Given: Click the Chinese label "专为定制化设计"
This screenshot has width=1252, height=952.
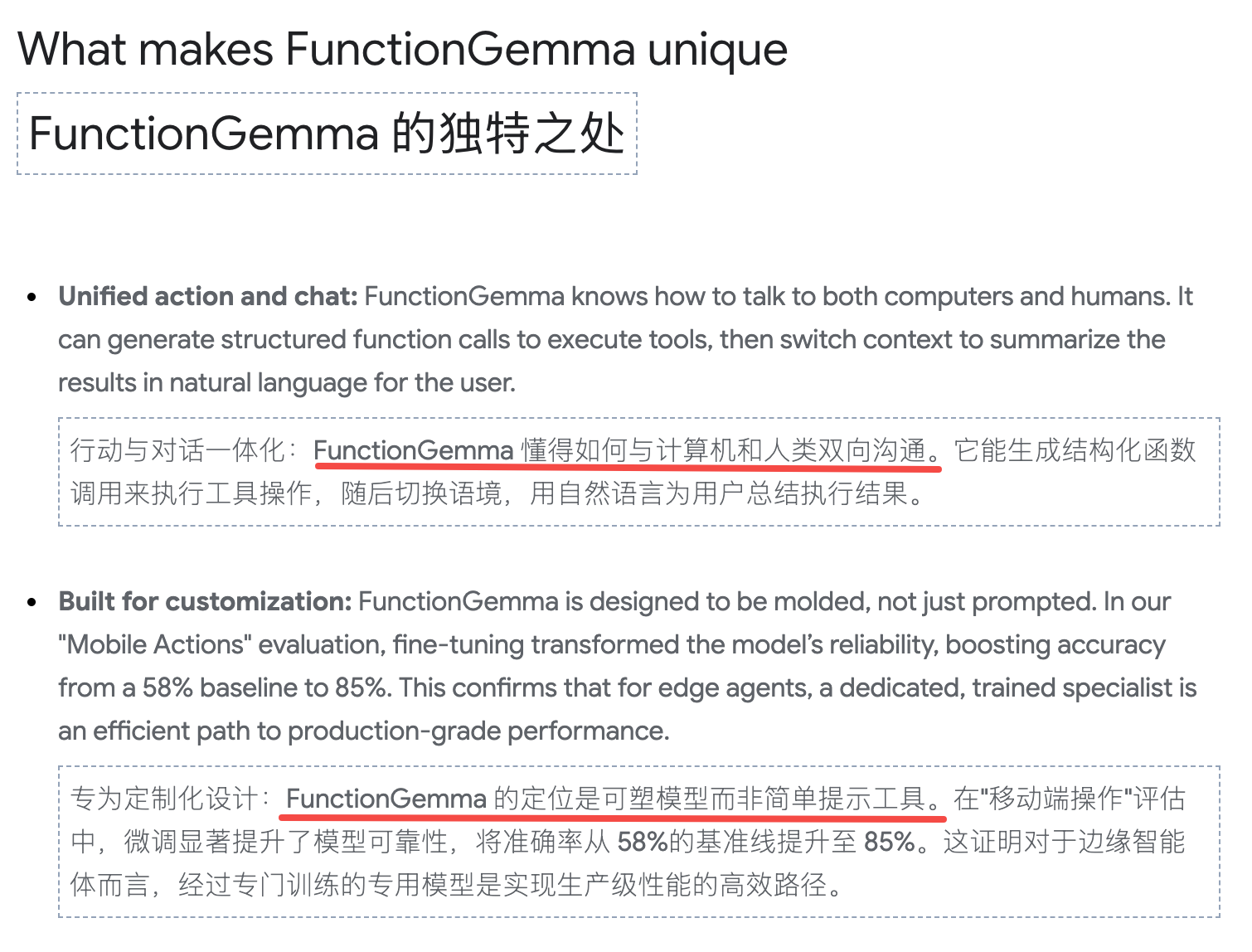Looking at the screenshot, I should coord(164,799).
